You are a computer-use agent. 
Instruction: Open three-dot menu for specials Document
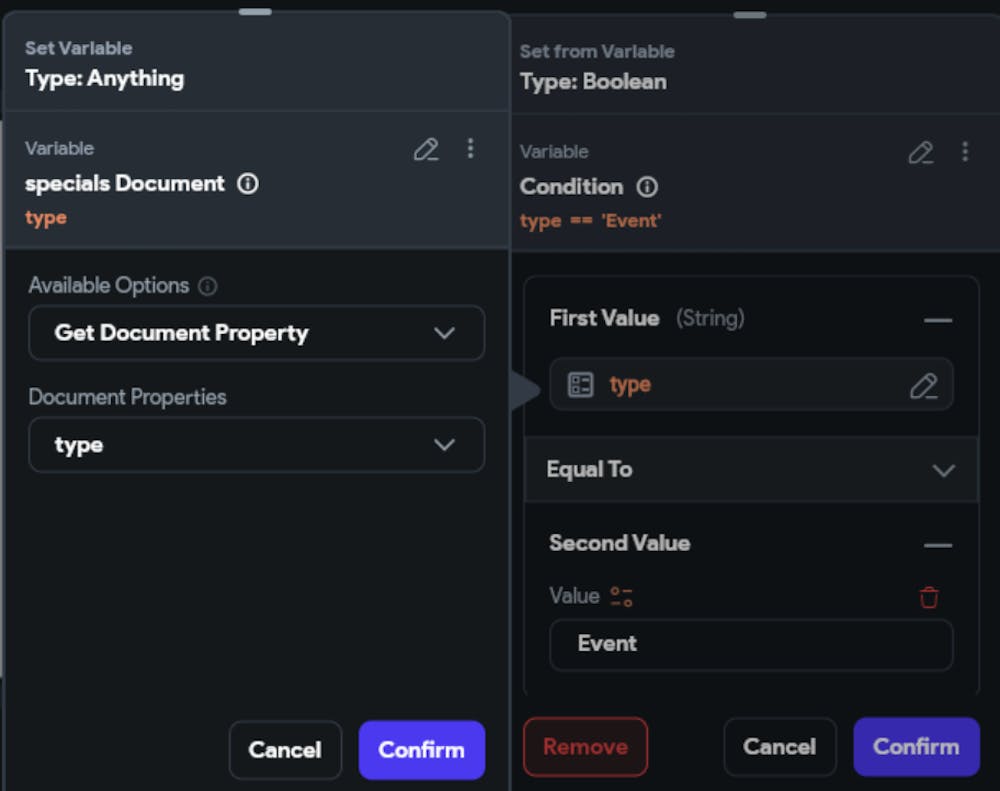tap(470, 149)
